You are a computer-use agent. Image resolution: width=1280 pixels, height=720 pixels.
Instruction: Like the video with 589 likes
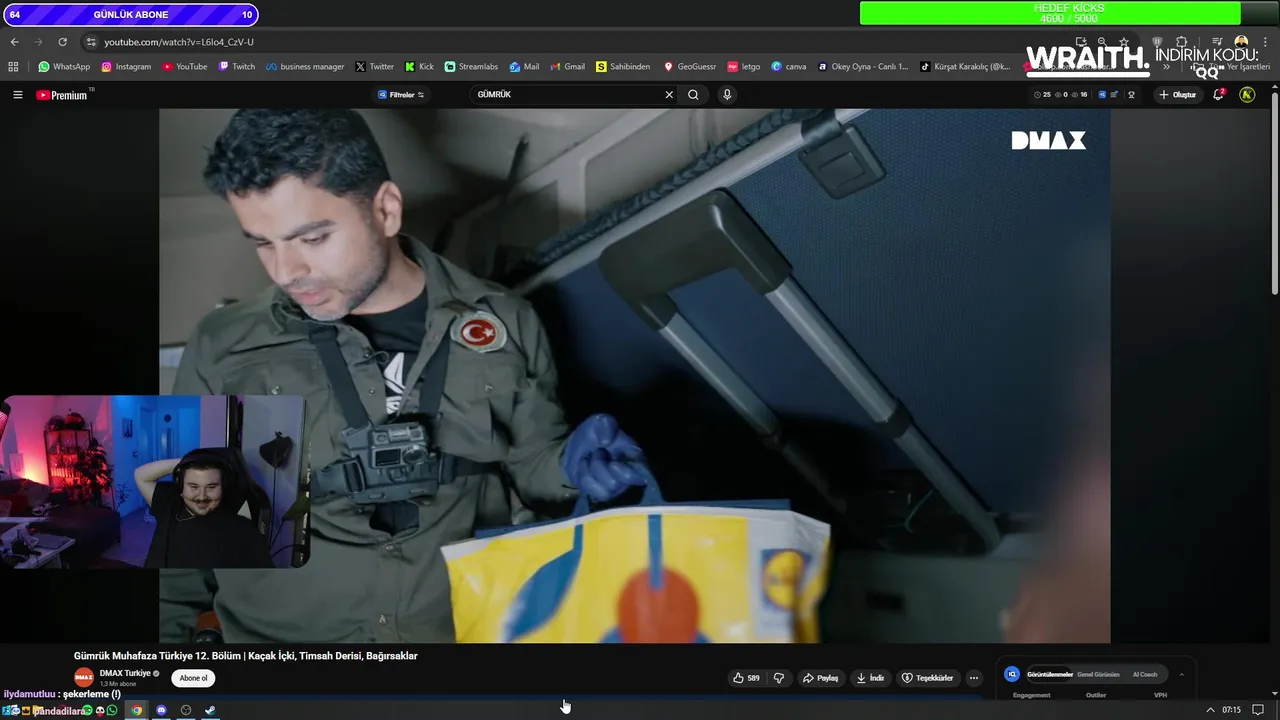746,678
